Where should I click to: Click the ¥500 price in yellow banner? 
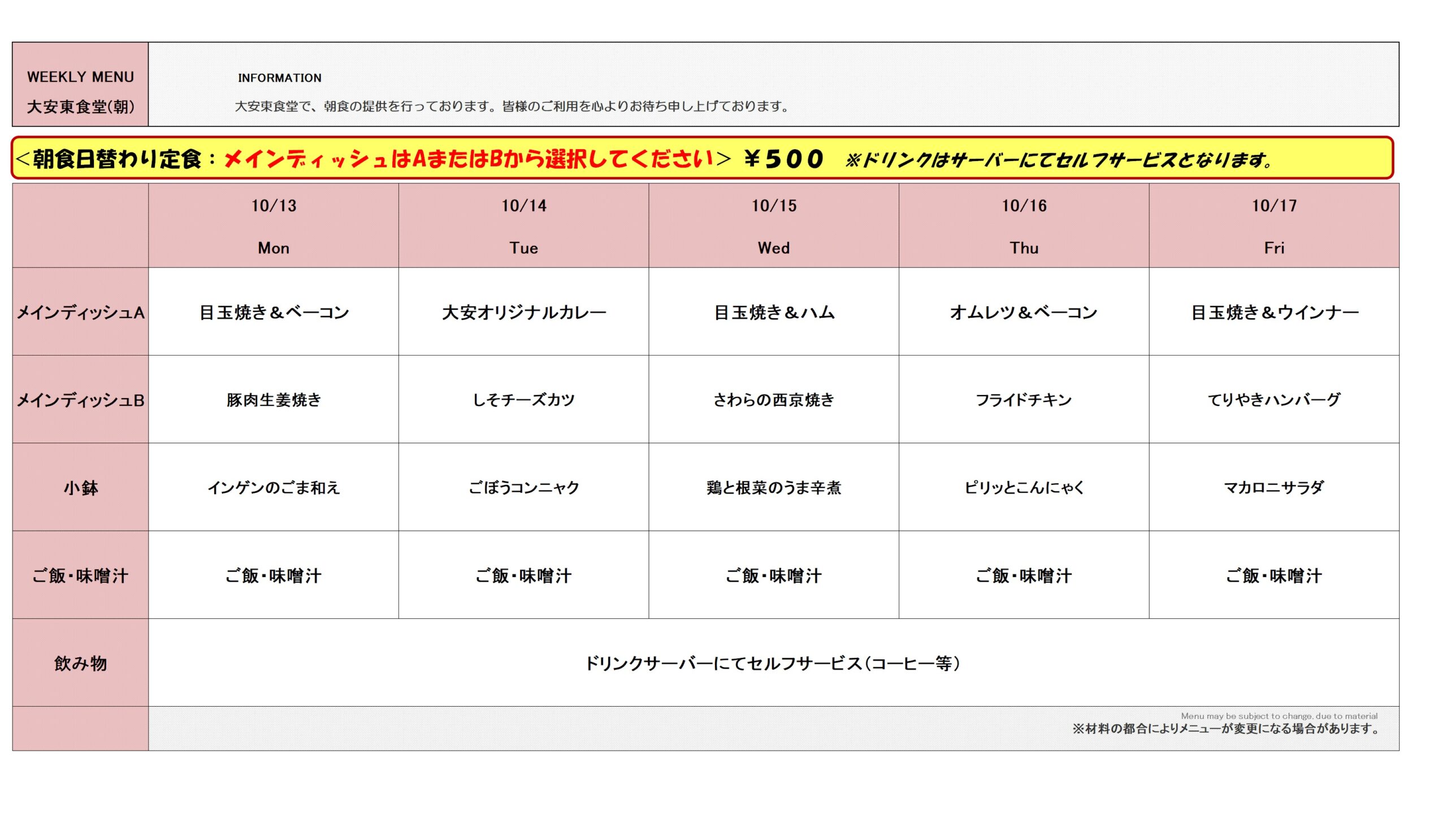[x=784, y=159]
